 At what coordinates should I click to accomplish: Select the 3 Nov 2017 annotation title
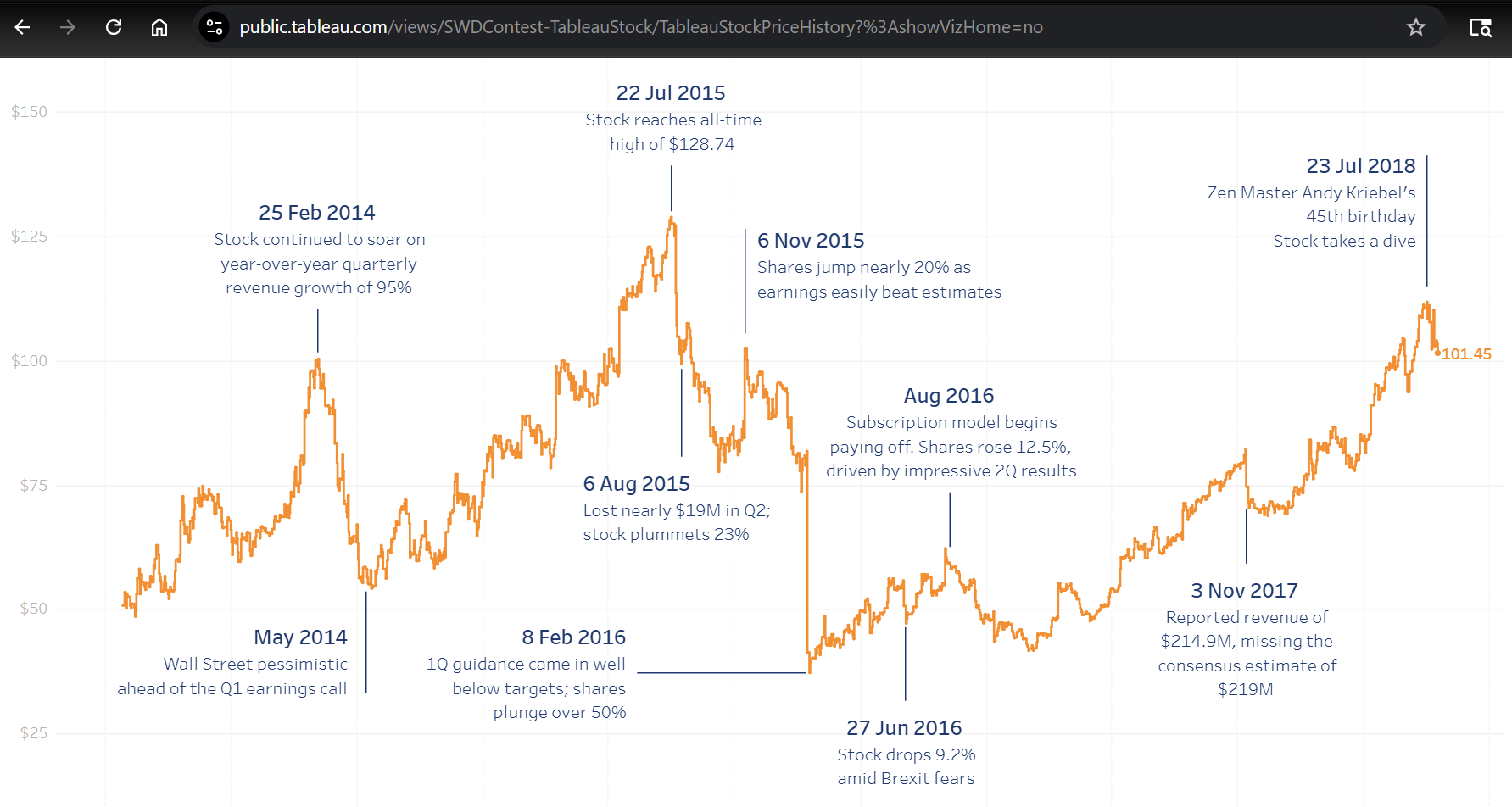click(x=1244, y=591)
